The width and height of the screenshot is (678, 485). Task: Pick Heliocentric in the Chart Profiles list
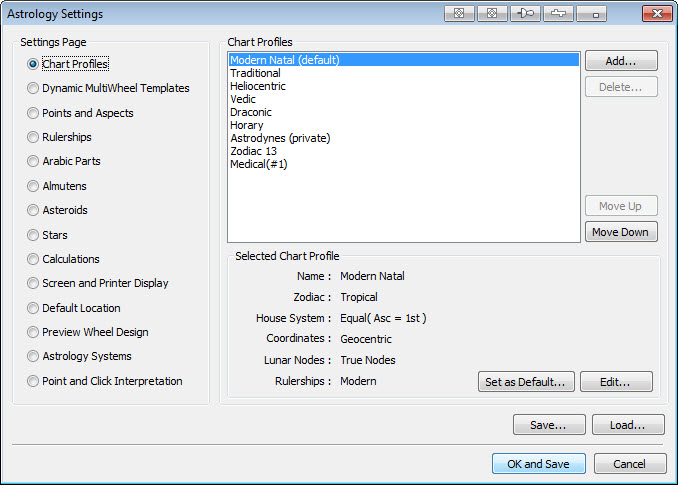click(257, 86)
